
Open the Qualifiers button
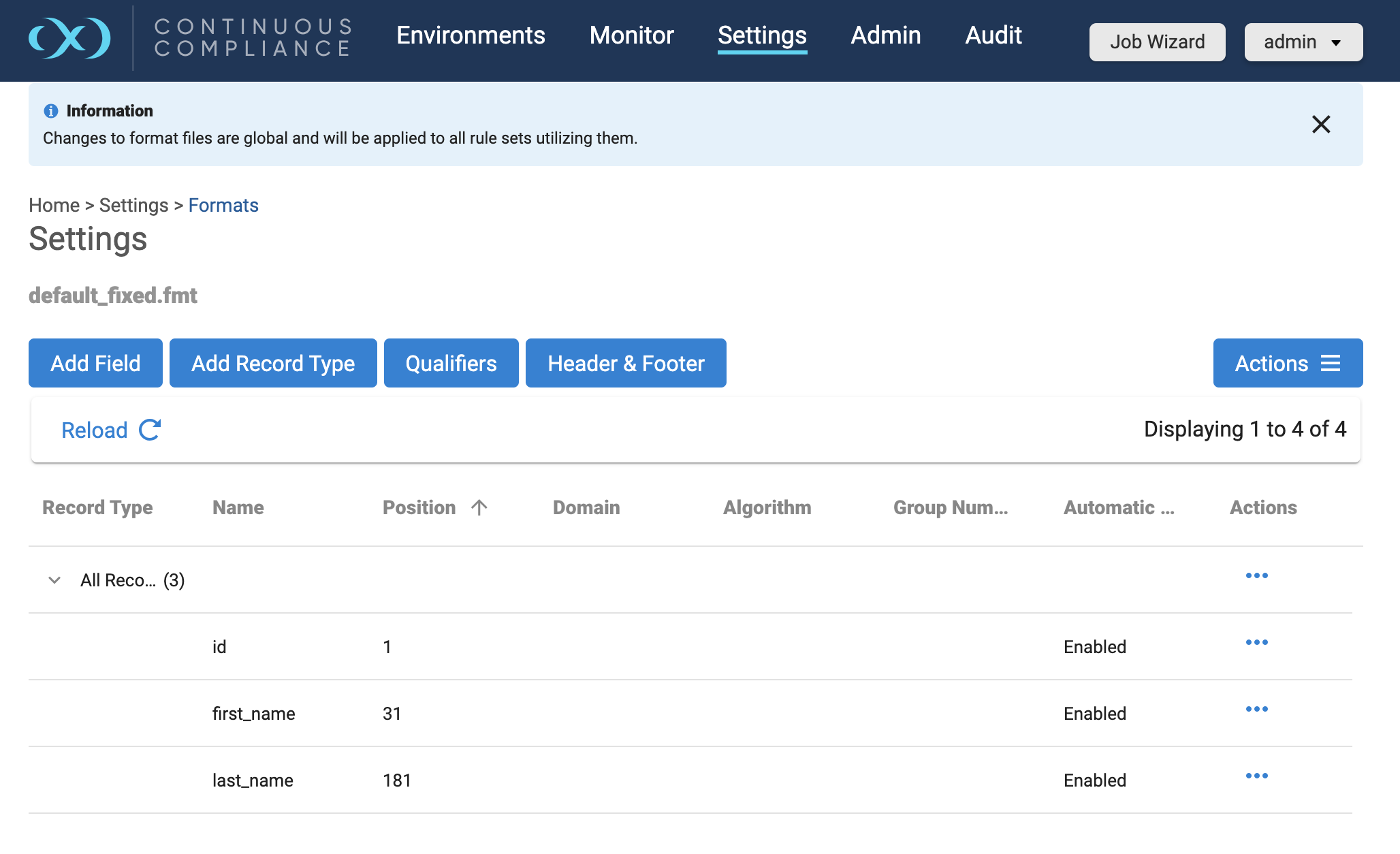point(451,363)
